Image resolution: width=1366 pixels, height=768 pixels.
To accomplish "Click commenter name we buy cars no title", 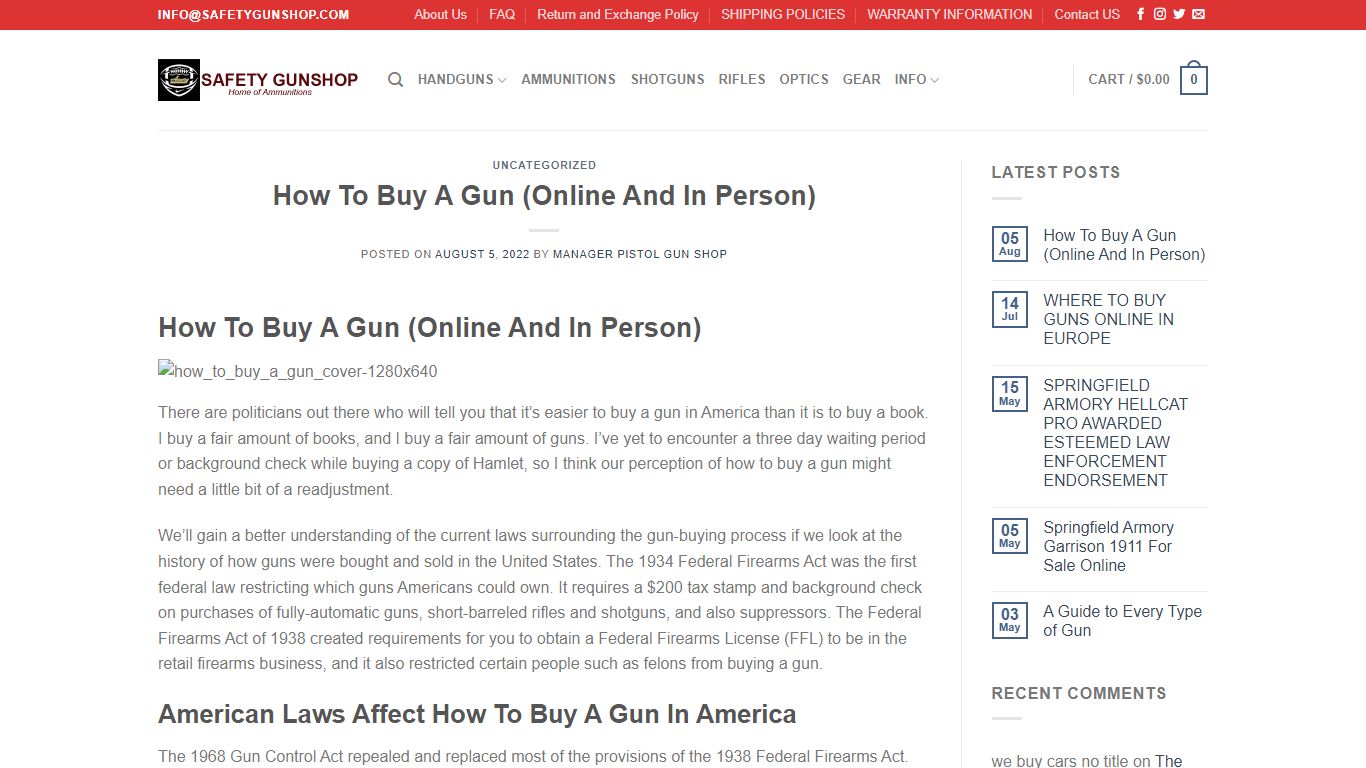I will point(1060,761).
